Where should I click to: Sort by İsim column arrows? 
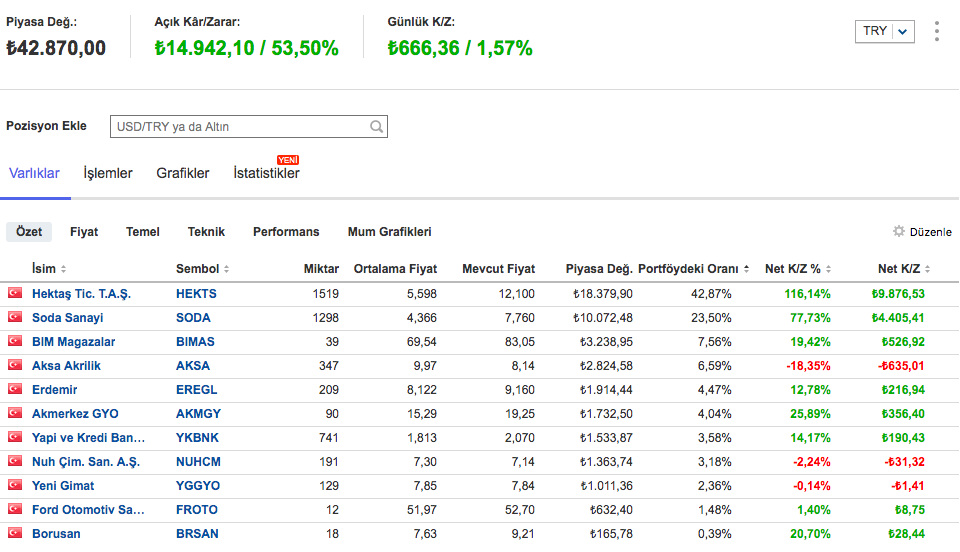pos(64,269)
